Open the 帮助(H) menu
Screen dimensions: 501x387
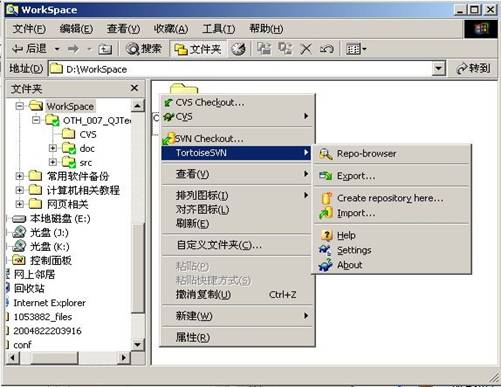coord(266,29)
